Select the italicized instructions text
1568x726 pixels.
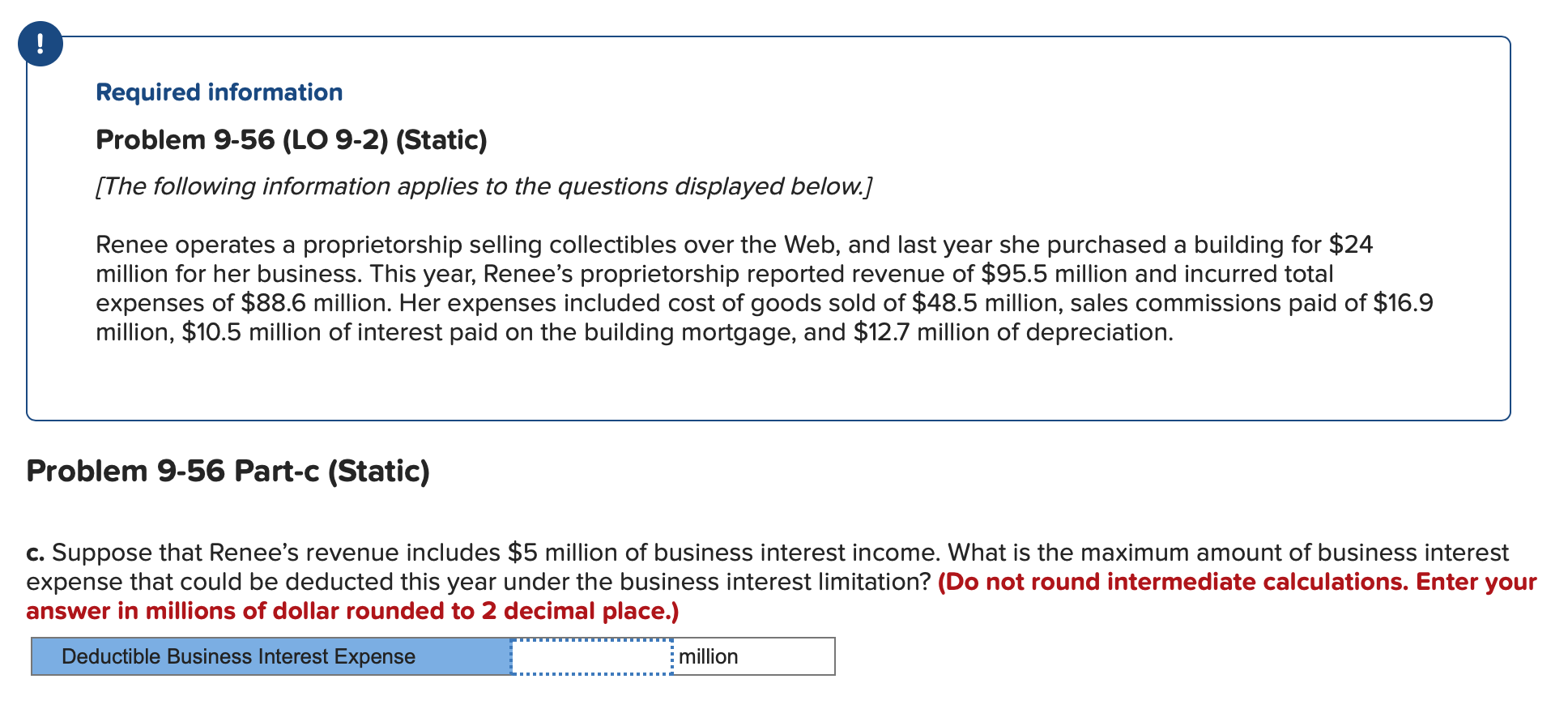coord(483,186)
